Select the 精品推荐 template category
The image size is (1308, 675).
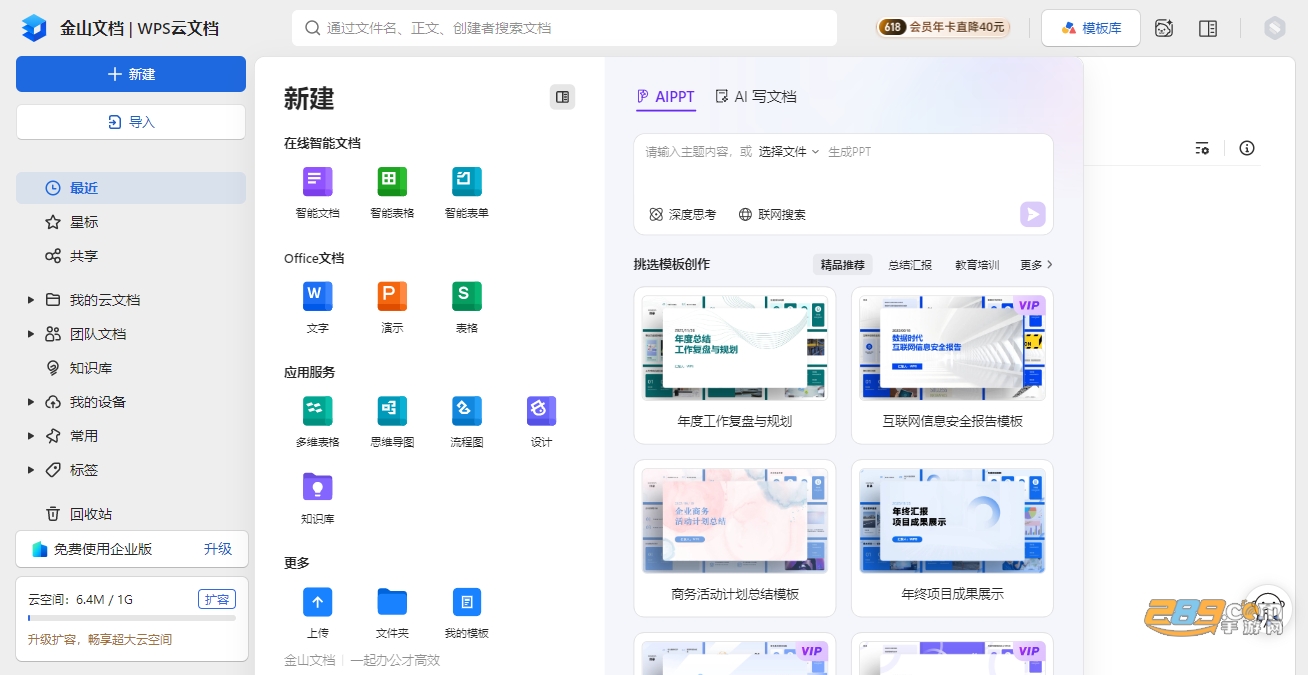coord(843,265)
